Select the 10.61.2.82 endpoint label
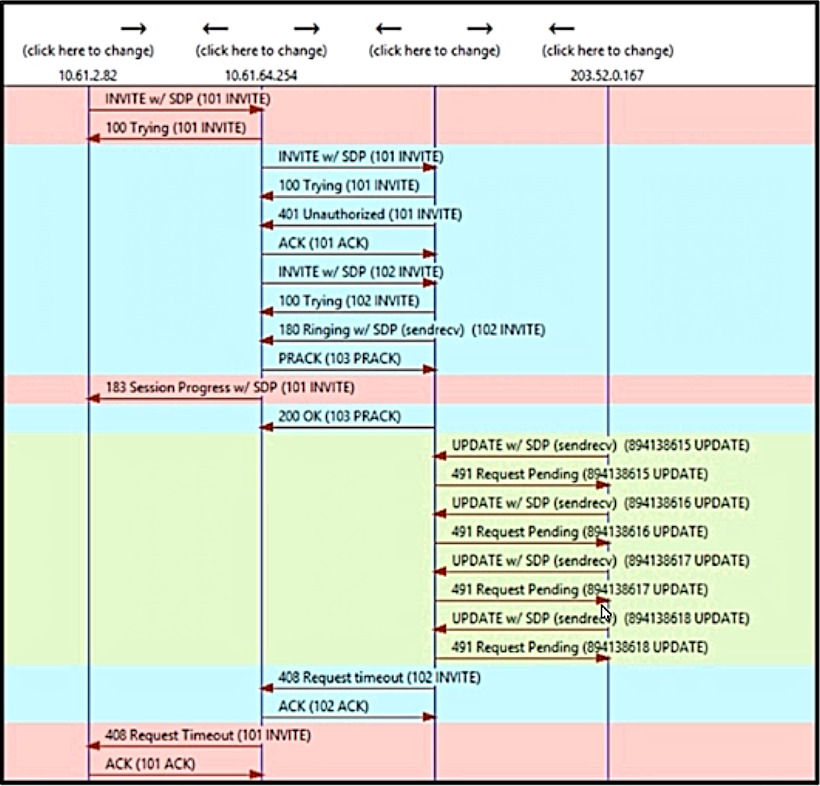Viewport: 820px width, 786px height. tap(88, 74)
